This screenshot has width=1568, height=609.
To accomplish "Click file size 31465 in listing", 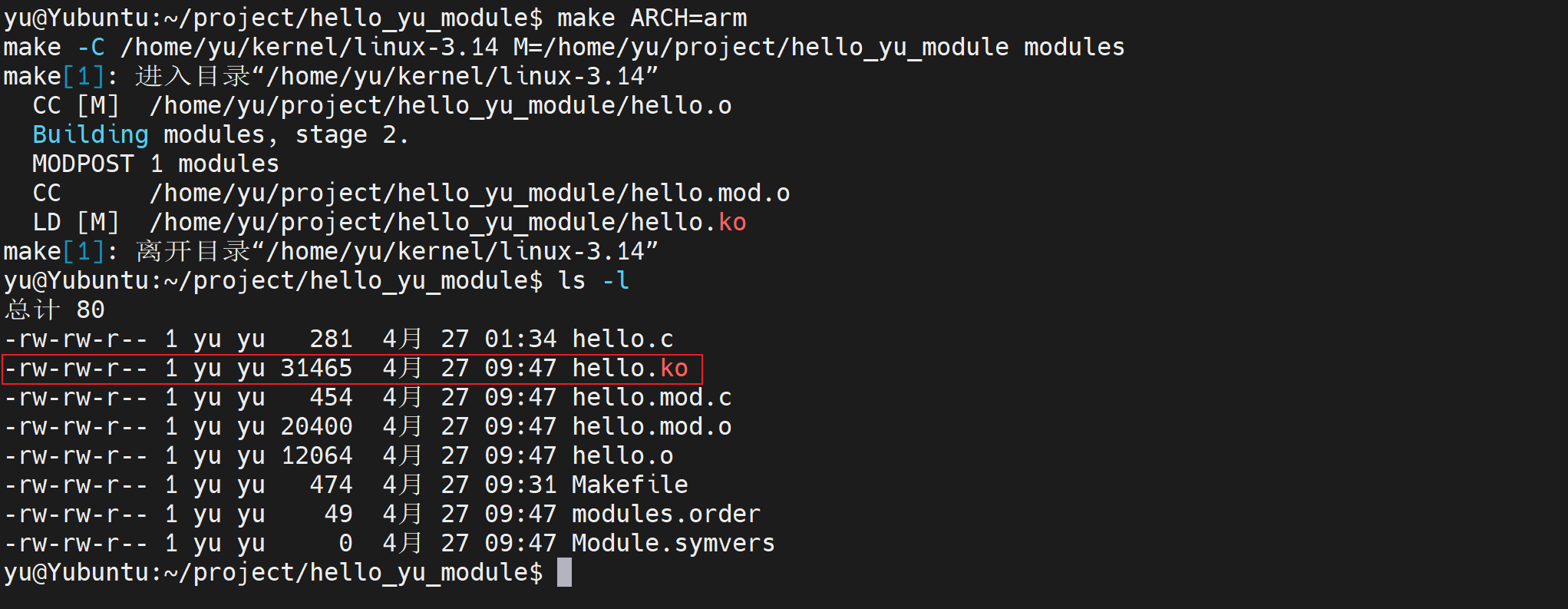I will (x=316, y=369).
